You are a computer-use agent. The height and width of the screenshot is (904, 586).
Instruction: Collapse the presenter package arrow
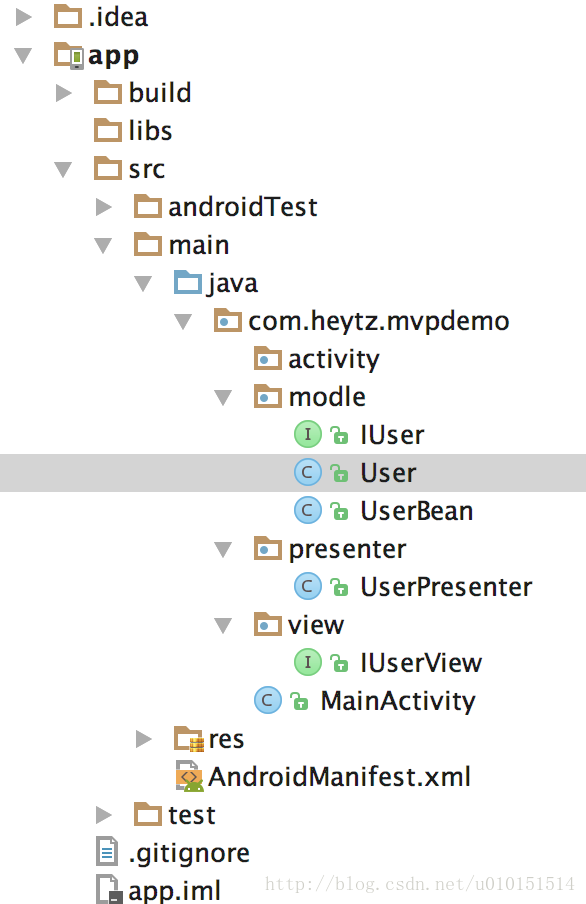(x=223, y=549)
